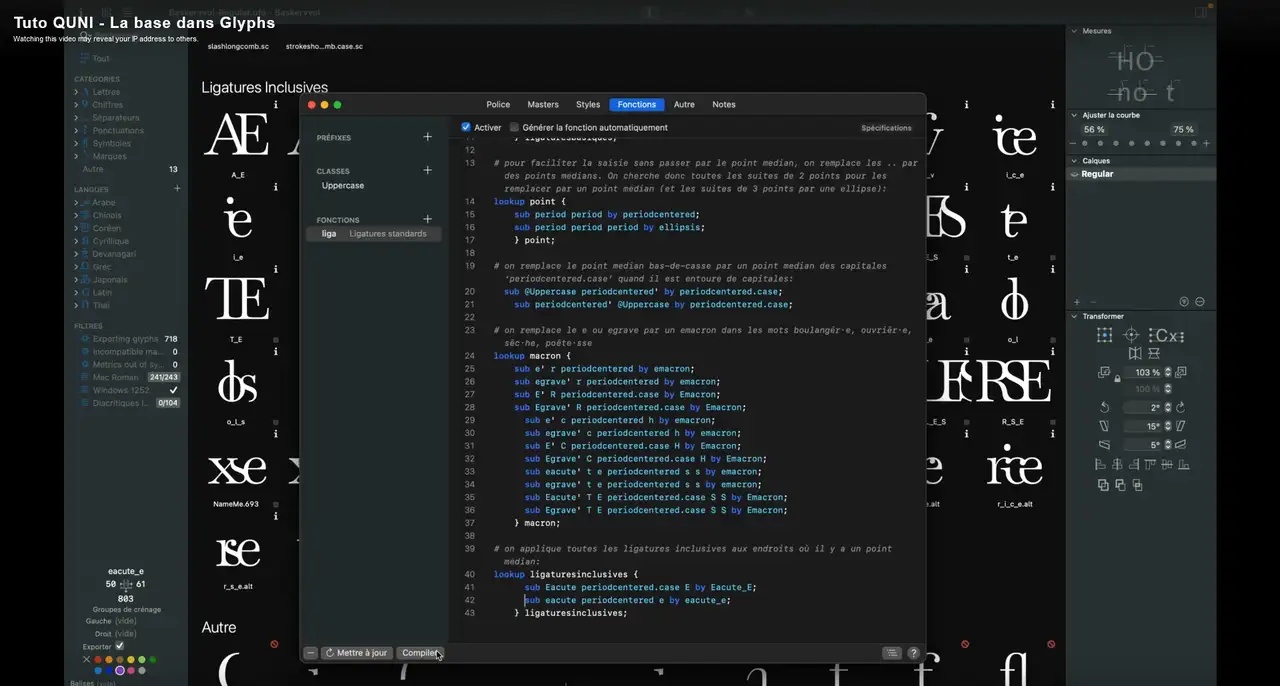Click the transform origin grid icon

tap(1104, 336)
